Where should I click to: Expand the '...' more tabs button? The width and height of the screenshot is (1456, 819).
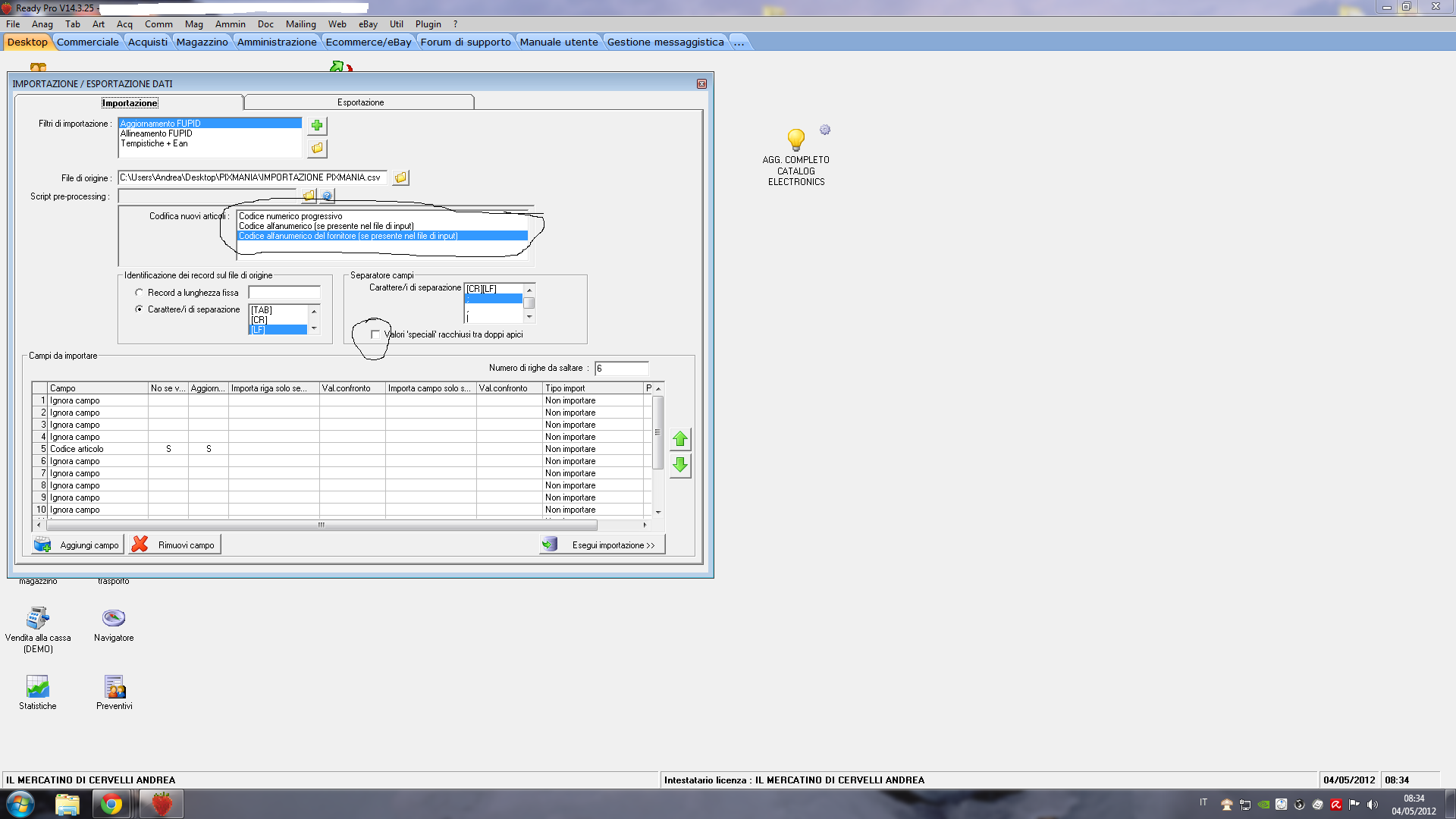[739, 42]
